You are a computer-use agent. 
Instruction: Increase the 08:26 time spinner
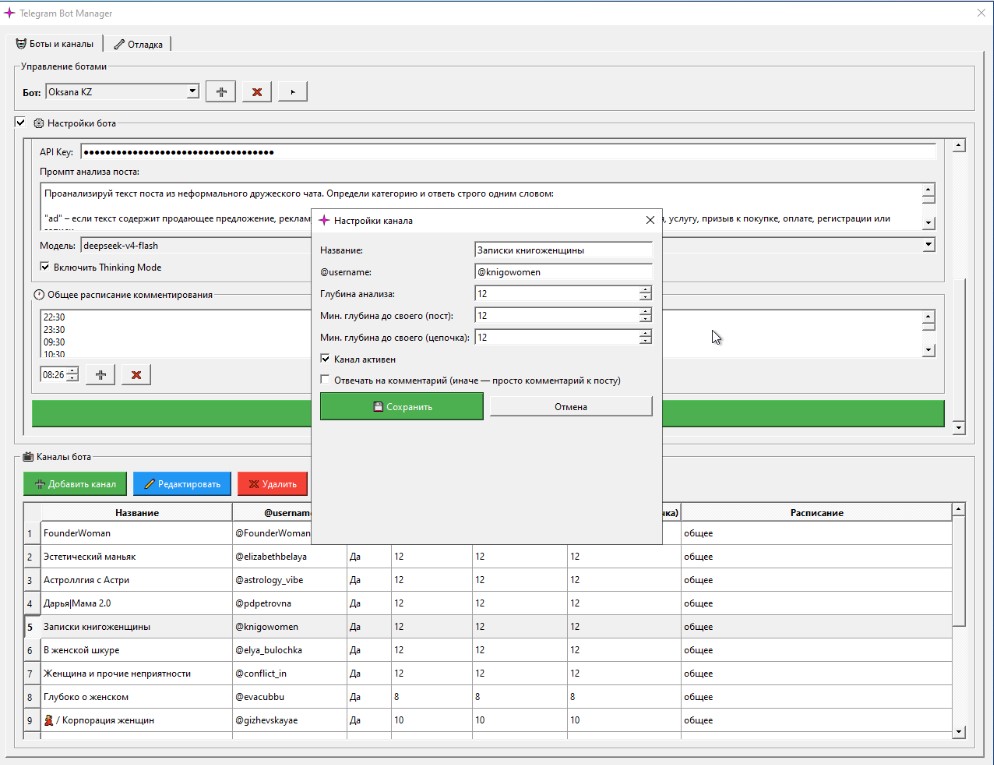pyautogui.click(x=73, y=371)
